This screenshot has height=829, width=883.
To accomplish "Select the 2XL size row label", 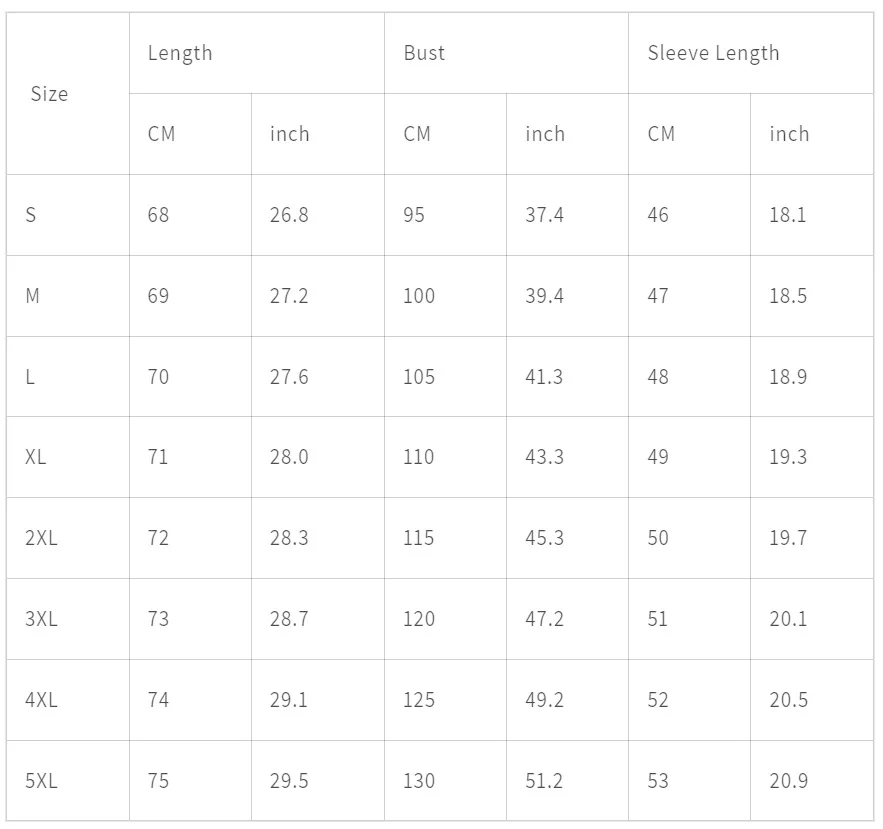I will [41, 538].
